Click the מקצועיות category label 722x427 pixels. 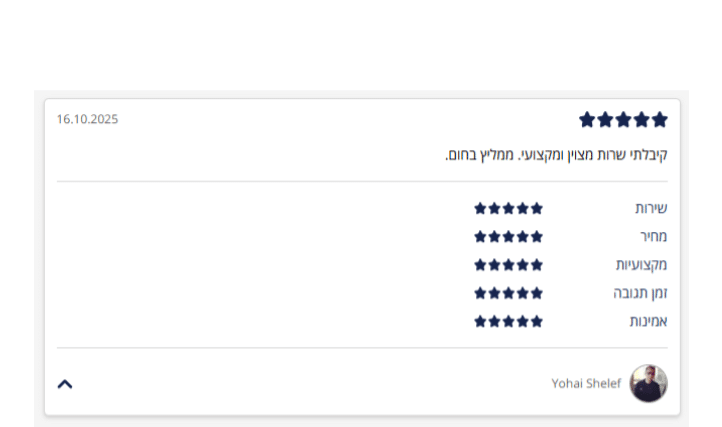click(x=641, y=265)
